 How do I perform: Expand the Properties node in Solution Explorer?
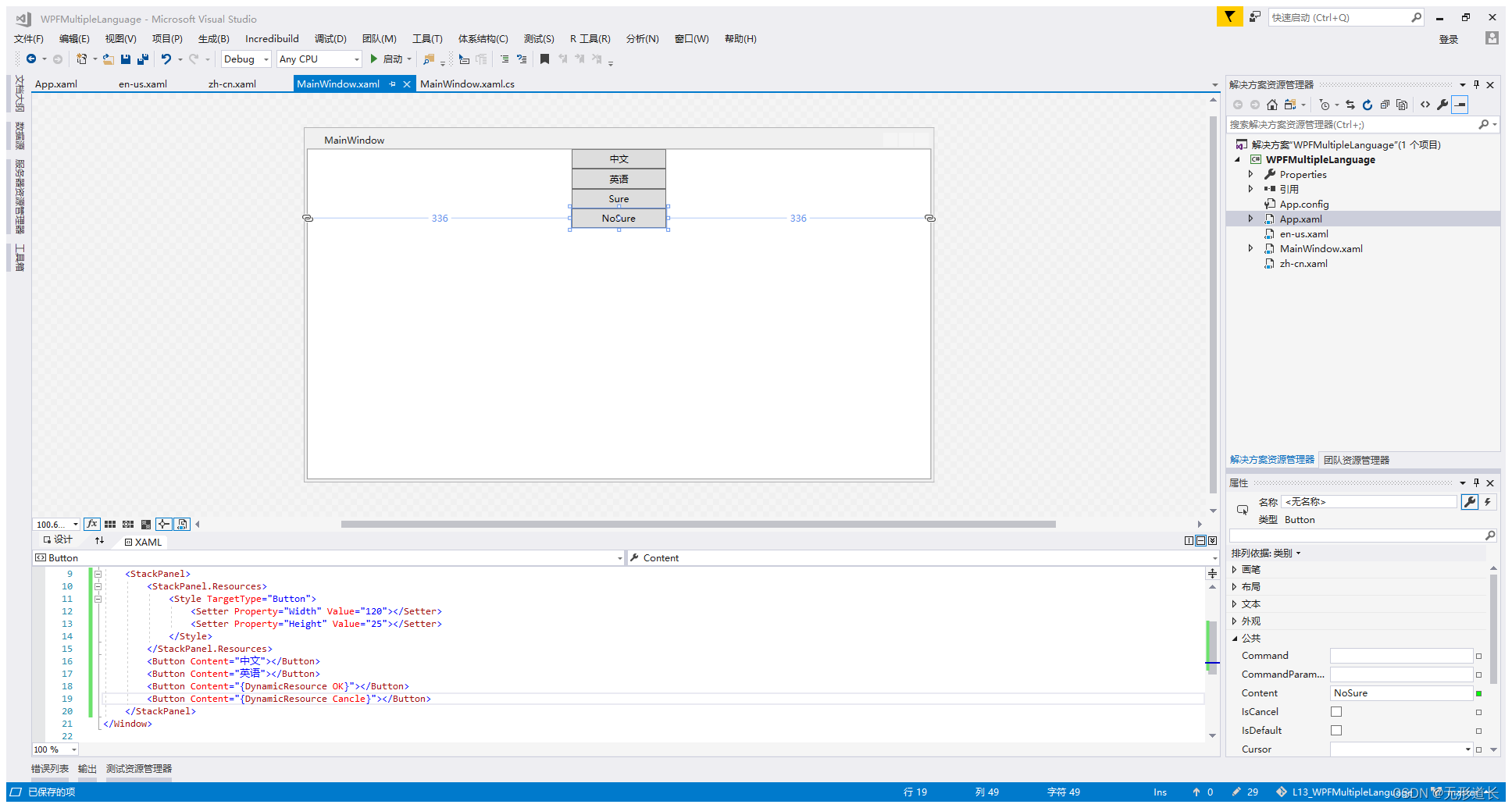(1250, 174)
